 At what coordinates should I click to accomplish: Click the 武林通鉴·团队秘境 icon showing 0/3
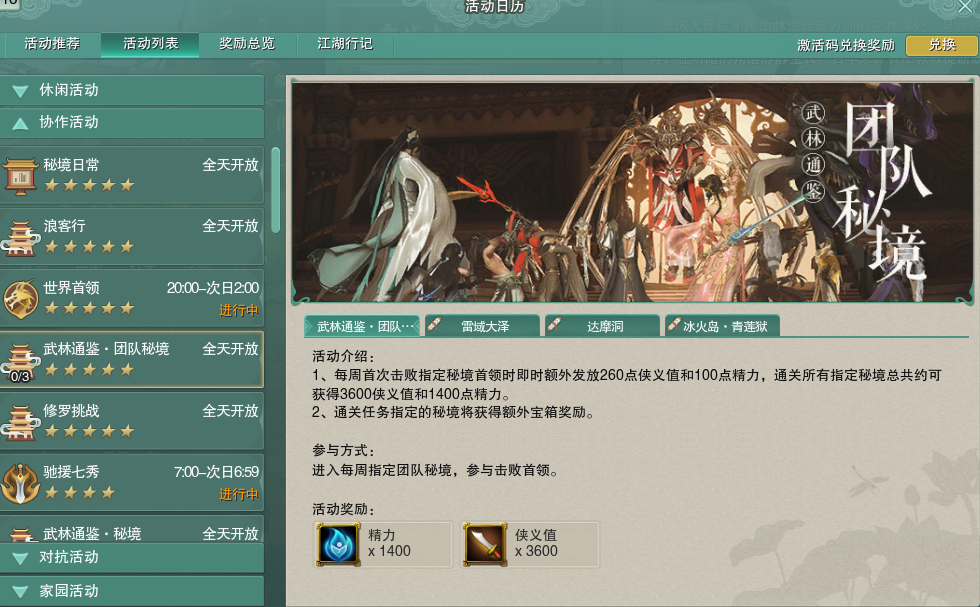click(20, 361)
